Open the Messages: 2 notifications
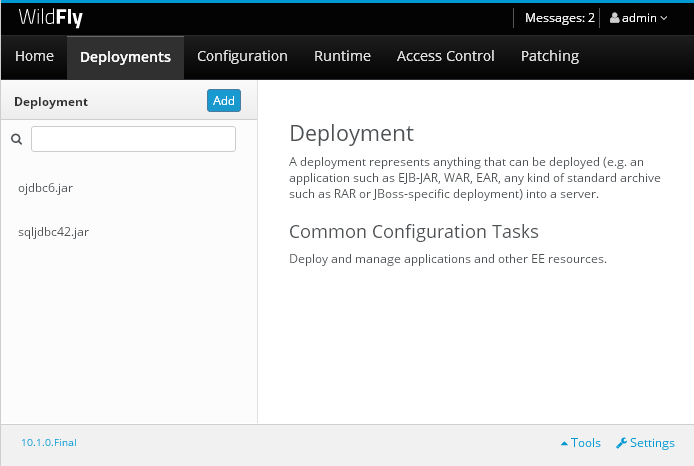 pos(559,18)
